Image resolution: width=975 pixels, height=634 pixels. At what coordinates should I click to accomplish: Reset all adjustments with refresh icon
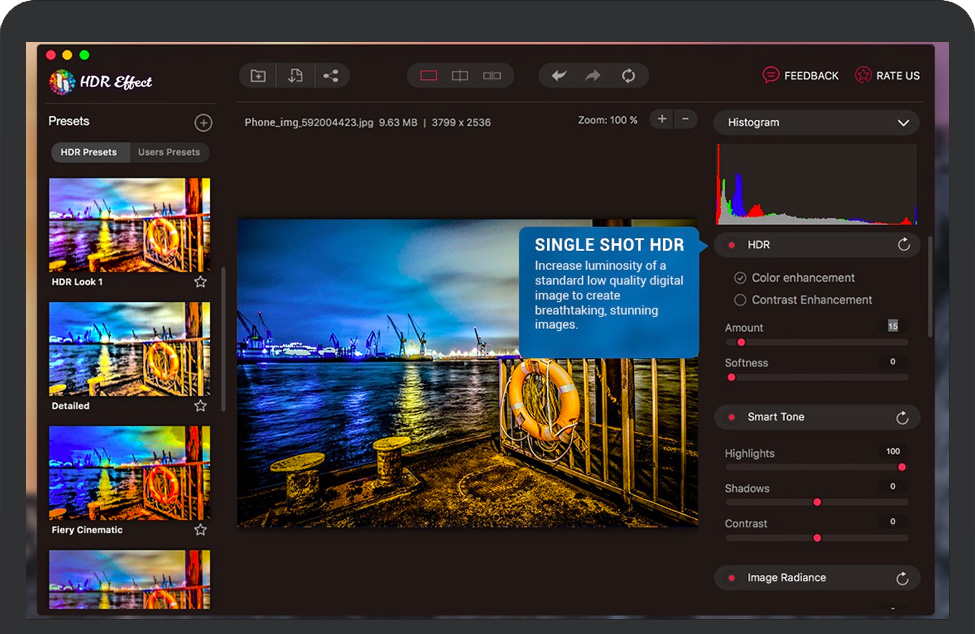(628, 76)
